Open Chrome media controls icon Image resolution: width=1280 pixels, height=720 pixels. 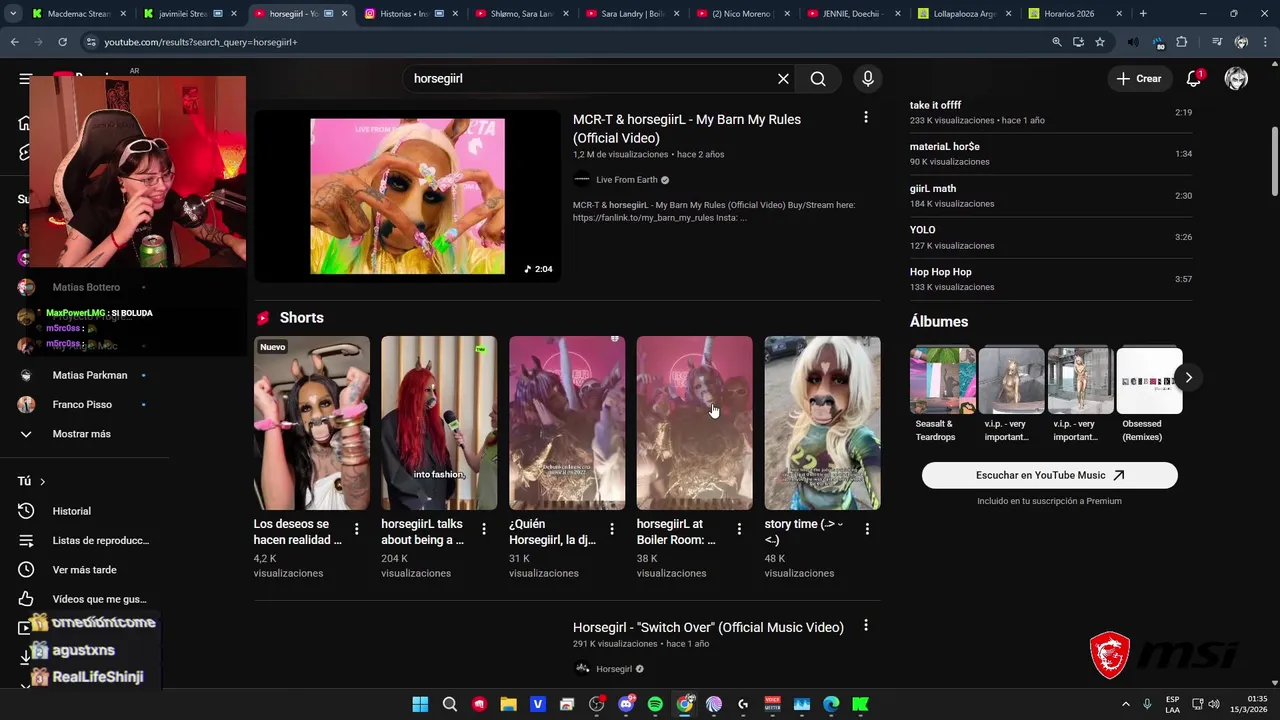(1217, 42)
